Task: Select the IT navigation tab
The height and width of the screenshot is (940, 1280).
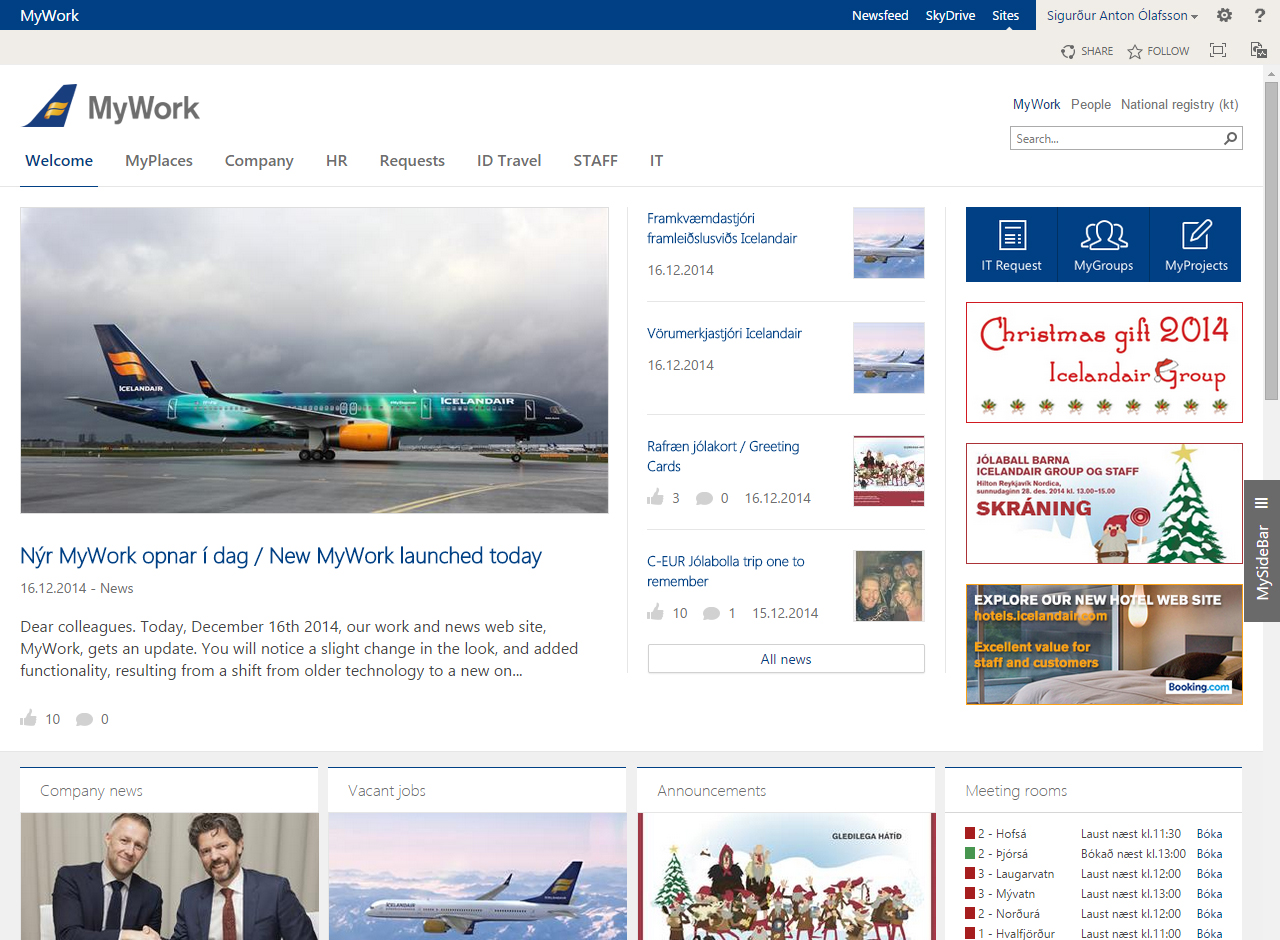Action: [656, 160]
